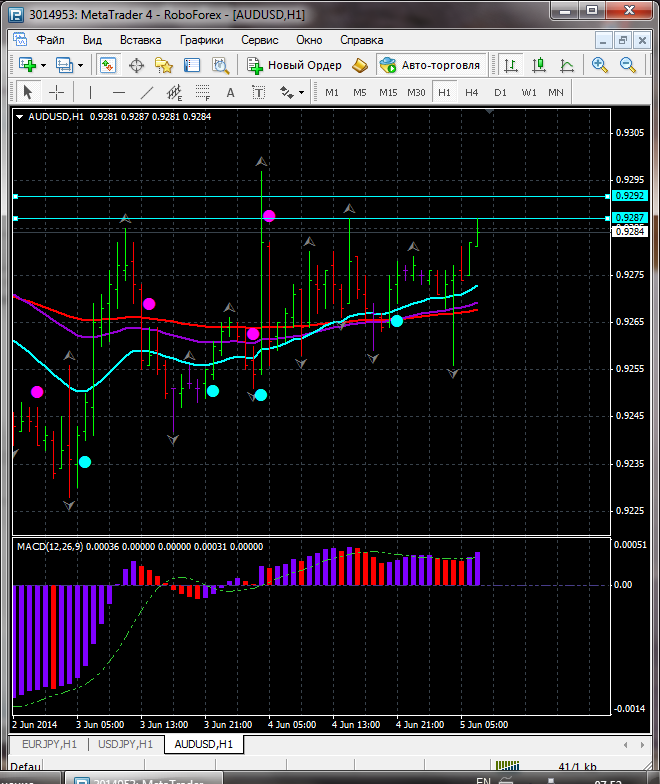Expand the arrows objects dropdown

[301, 92]
